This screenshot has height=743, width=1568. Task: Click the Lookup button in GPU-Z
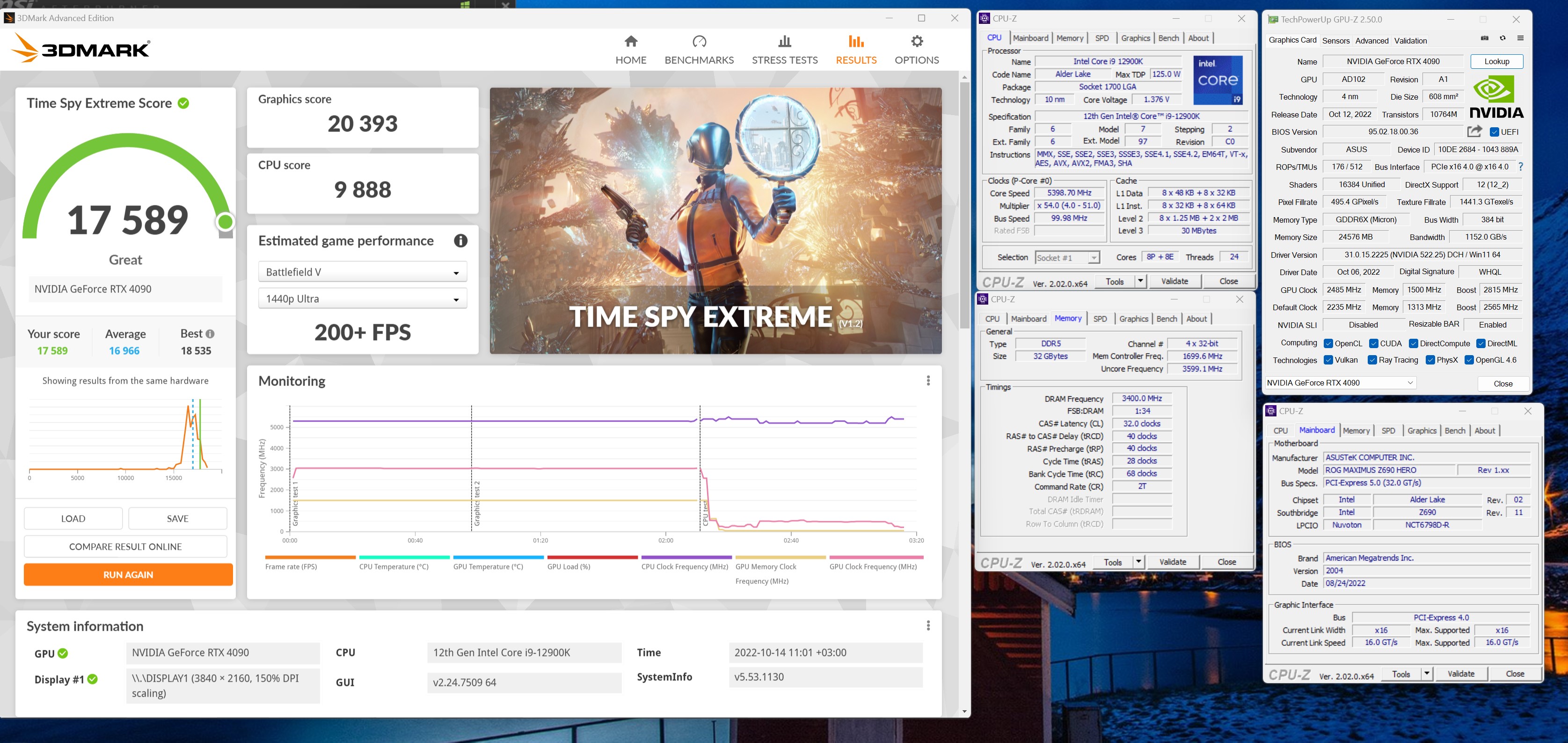point(1496,61)
